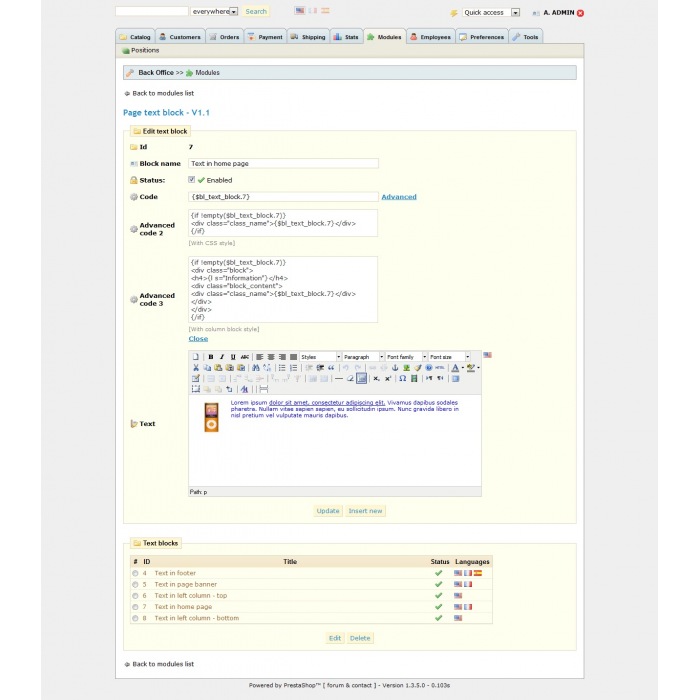Screen dimensions: 700x700
Task: Select radio for Text in left column - top
Action: click(135, 596)
